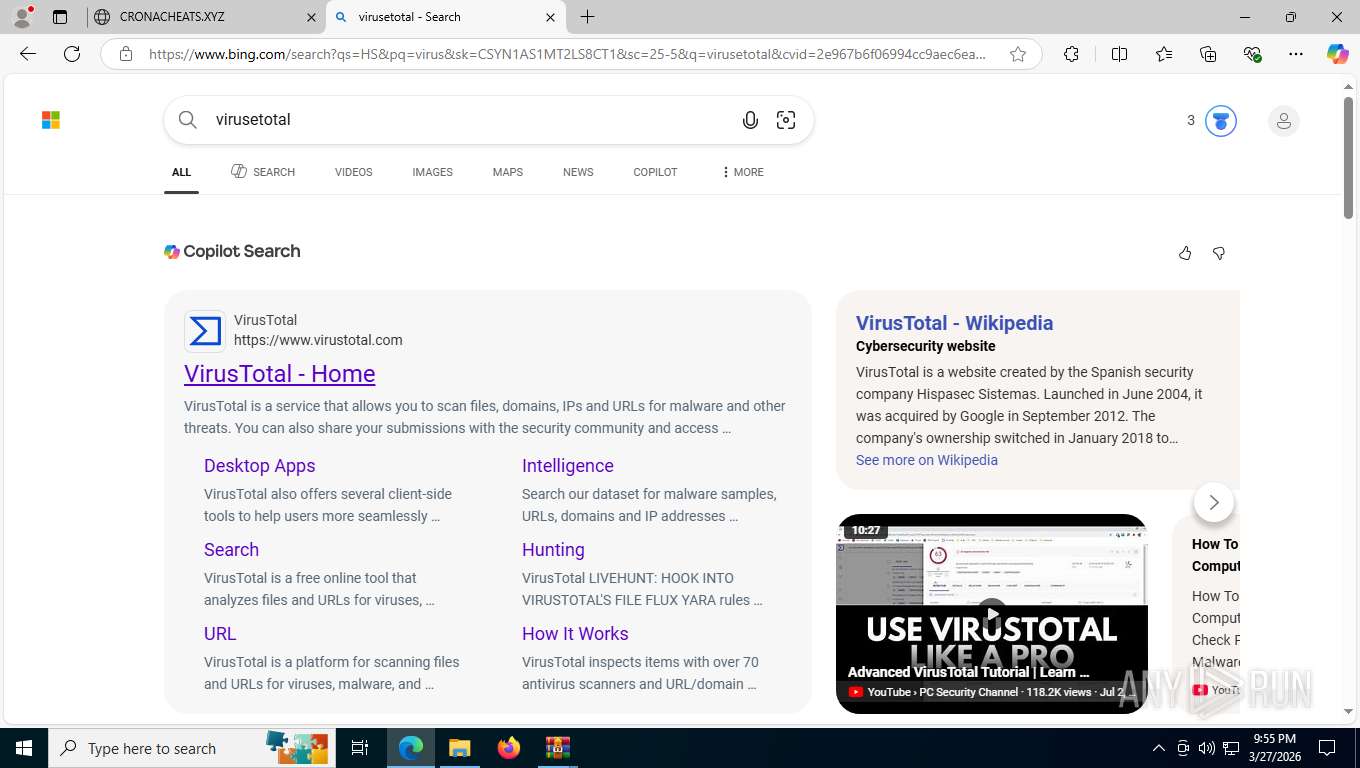Viewport: 1360px width, 768px height.
Task: Open WinRAR icon on taskbar
Action: [x=557, y=748]
